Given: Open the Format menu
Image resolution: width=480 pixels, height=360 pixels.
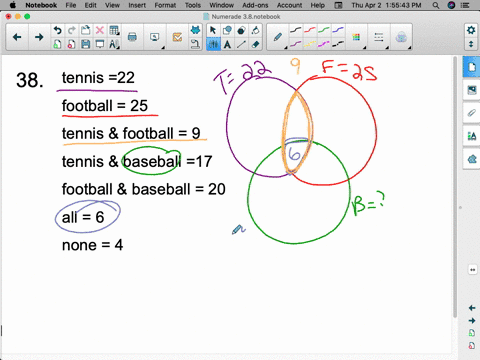Looking at the screenshot, I should pyautogui.click(x=165, y=5).
